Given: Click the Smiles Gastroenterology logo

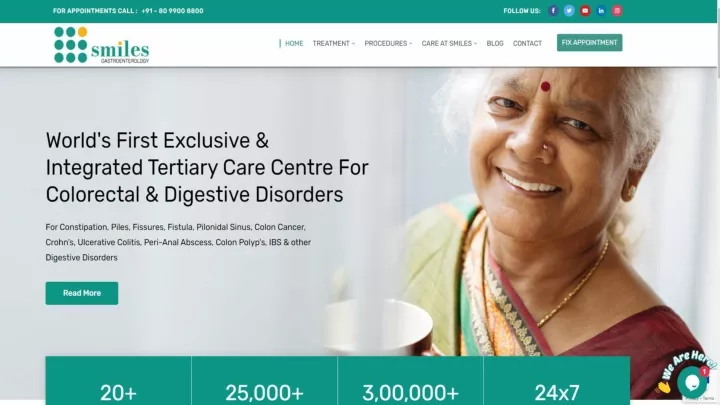Looking at the screenshot, I should pyautogui.click(x=101, y=45).
